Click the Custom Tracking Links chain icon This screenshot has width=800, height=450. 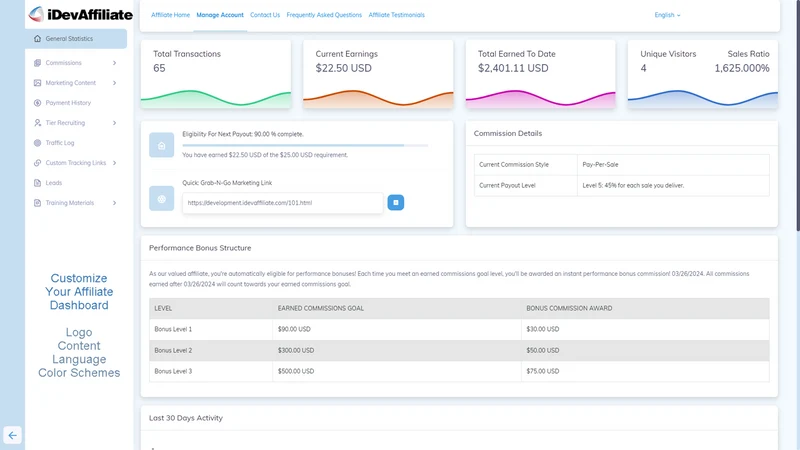[37, 163]
